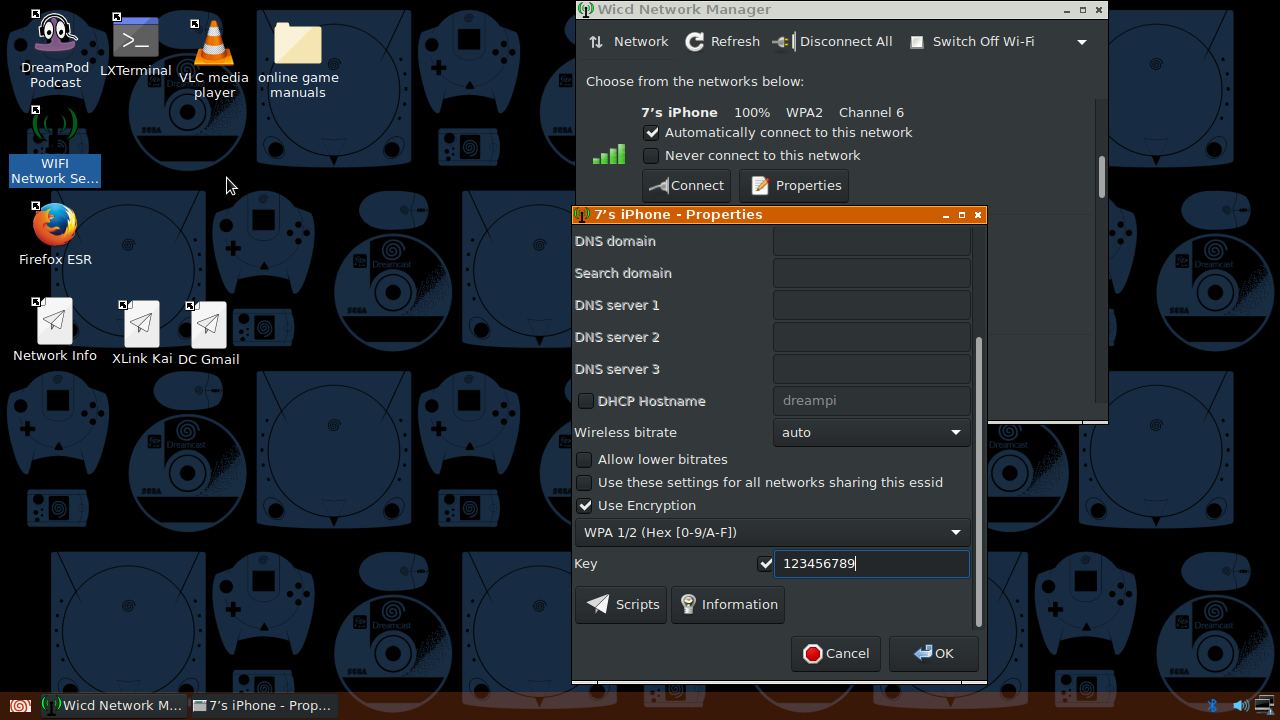Click the 7's iPhone - Properties title bar
The image size is (1280, 720).
[779, 215]
